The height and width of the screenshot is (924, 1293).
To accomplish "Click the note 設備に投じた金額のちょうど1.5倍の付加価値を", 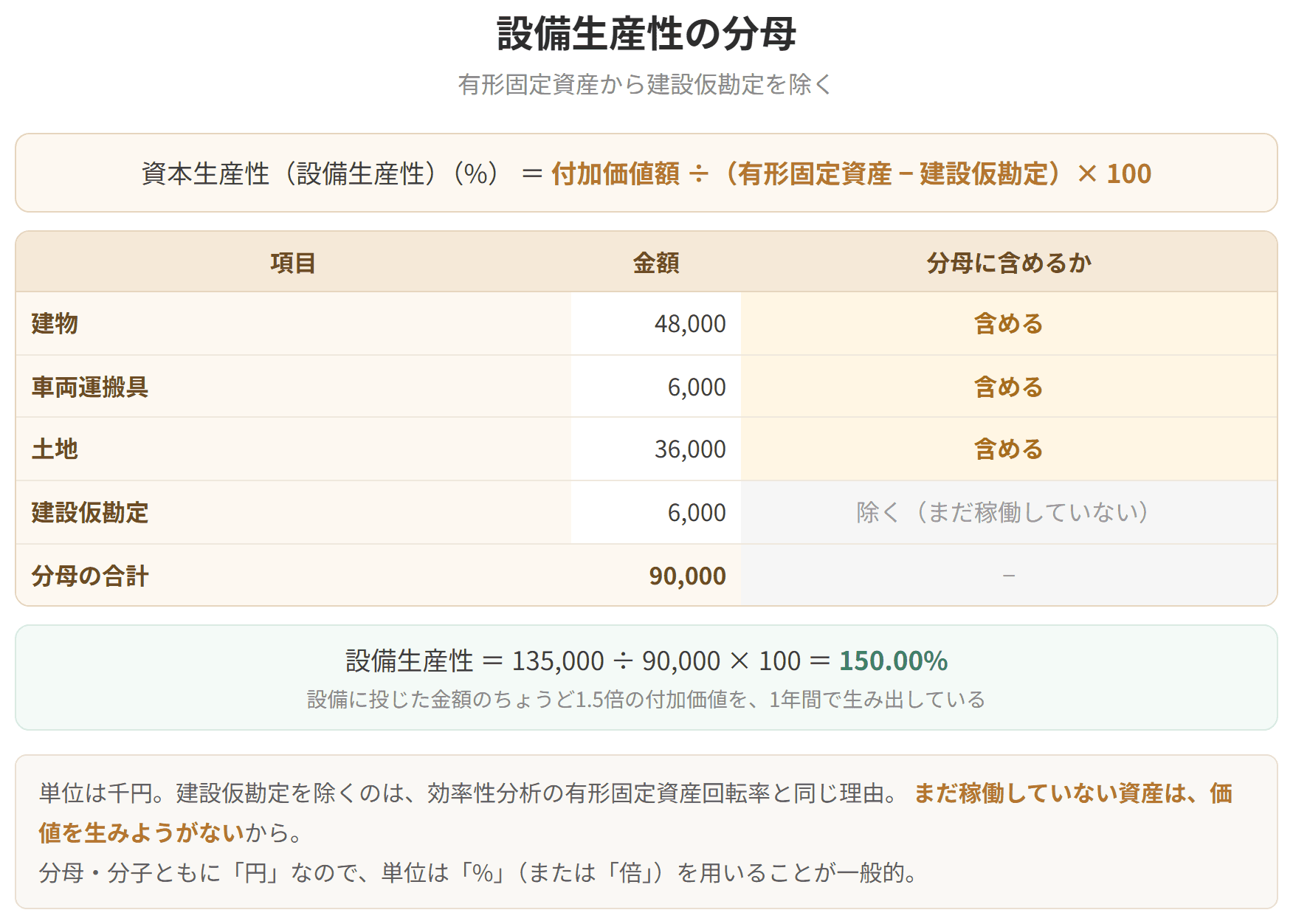I will (528, 700).
